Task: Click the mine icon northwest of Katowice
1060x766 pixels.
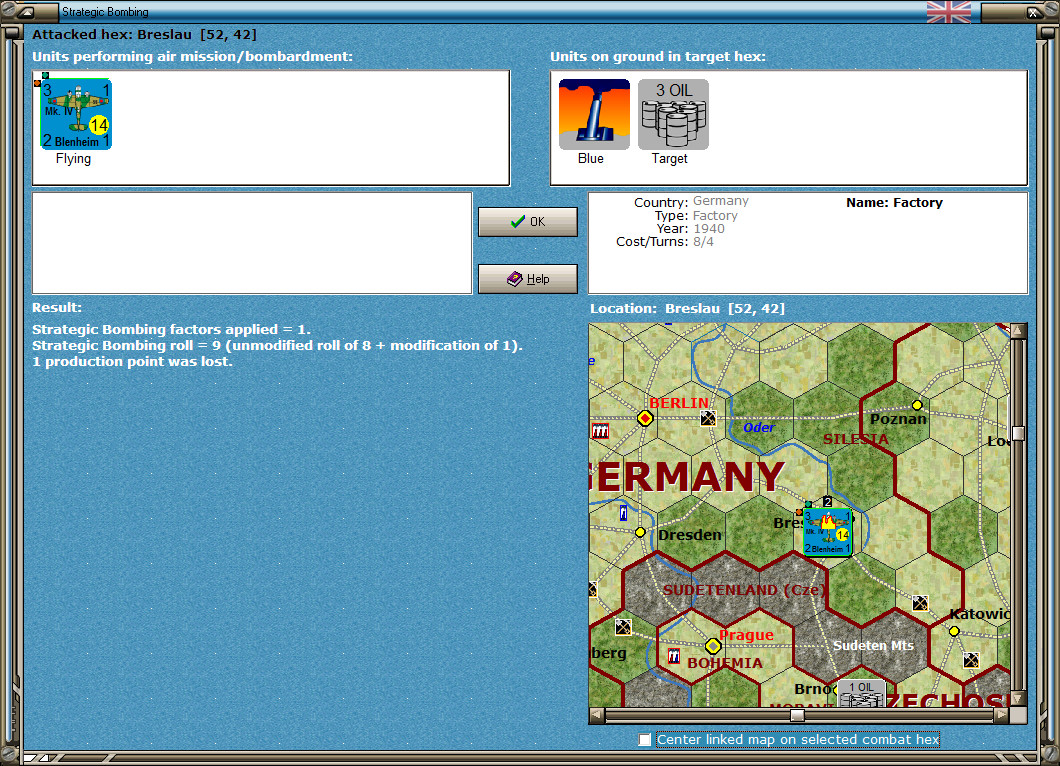Action: (920, 603)
